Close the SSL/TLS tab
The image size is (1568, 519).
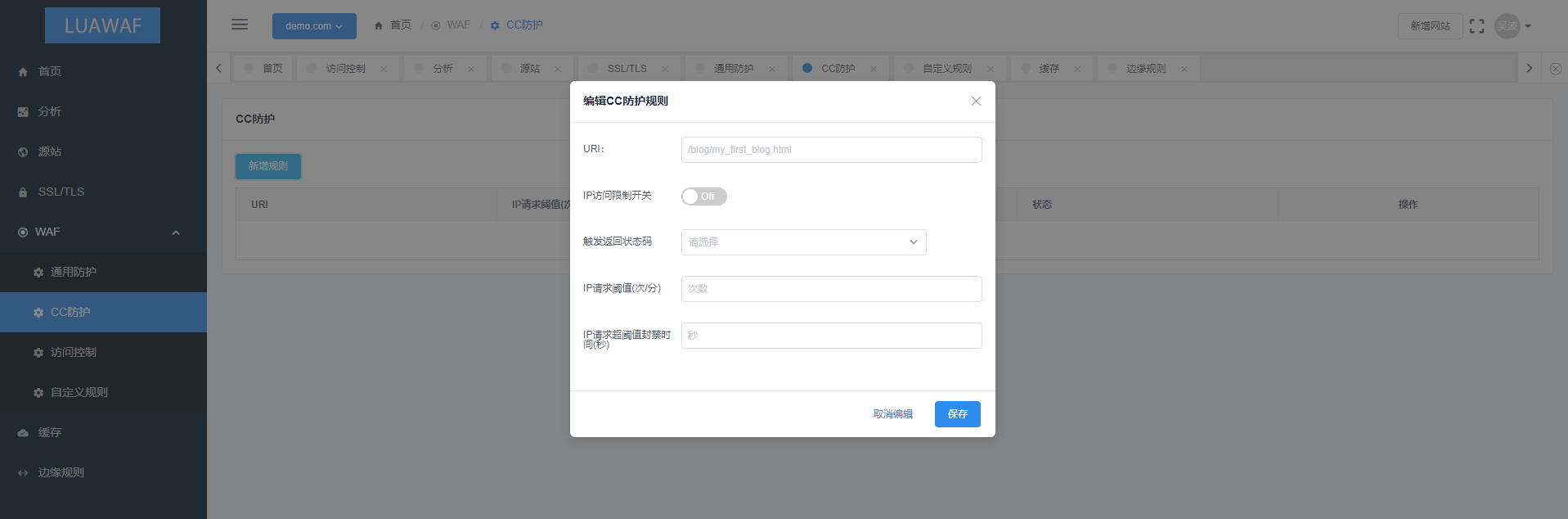pos(665,69)
